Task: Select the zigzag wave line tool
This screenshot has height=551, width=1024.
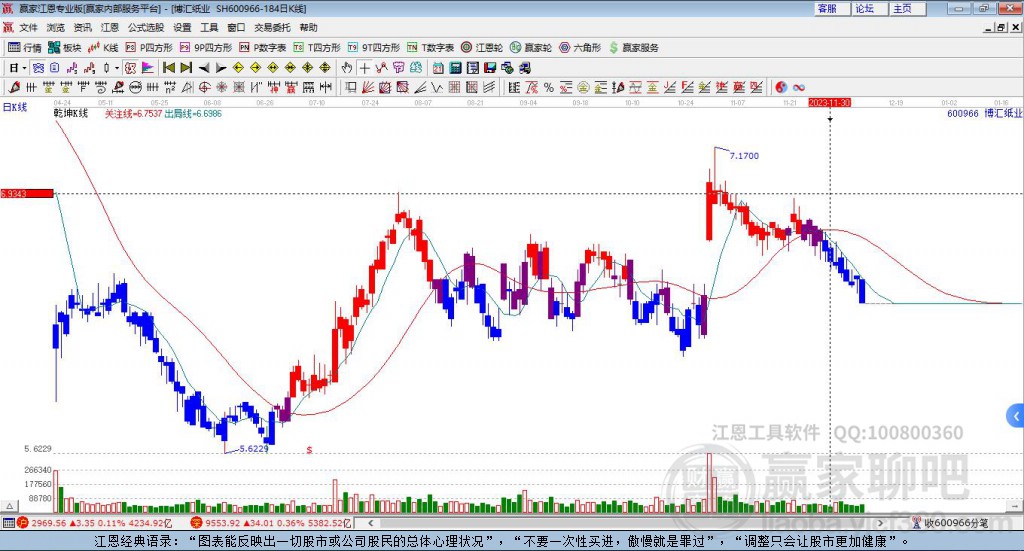Action: pos(438,87)
